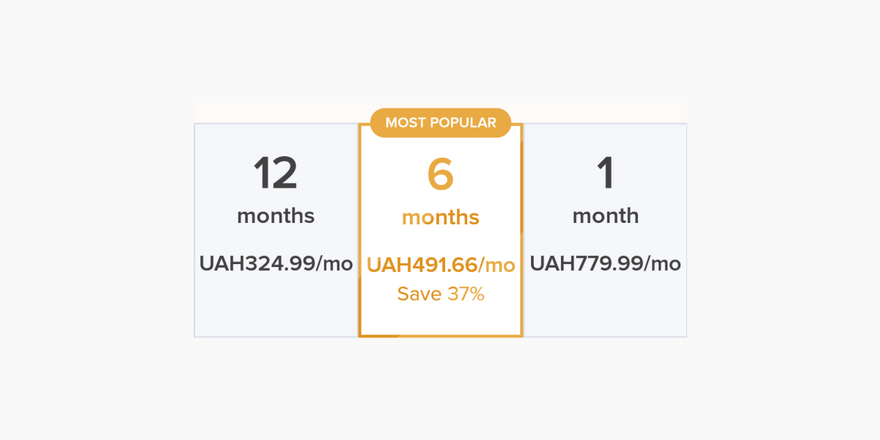The height and width of the screenshot is (440, 880).
Task: Choose the 6 months plan card
Action: [x=441, y=230]
